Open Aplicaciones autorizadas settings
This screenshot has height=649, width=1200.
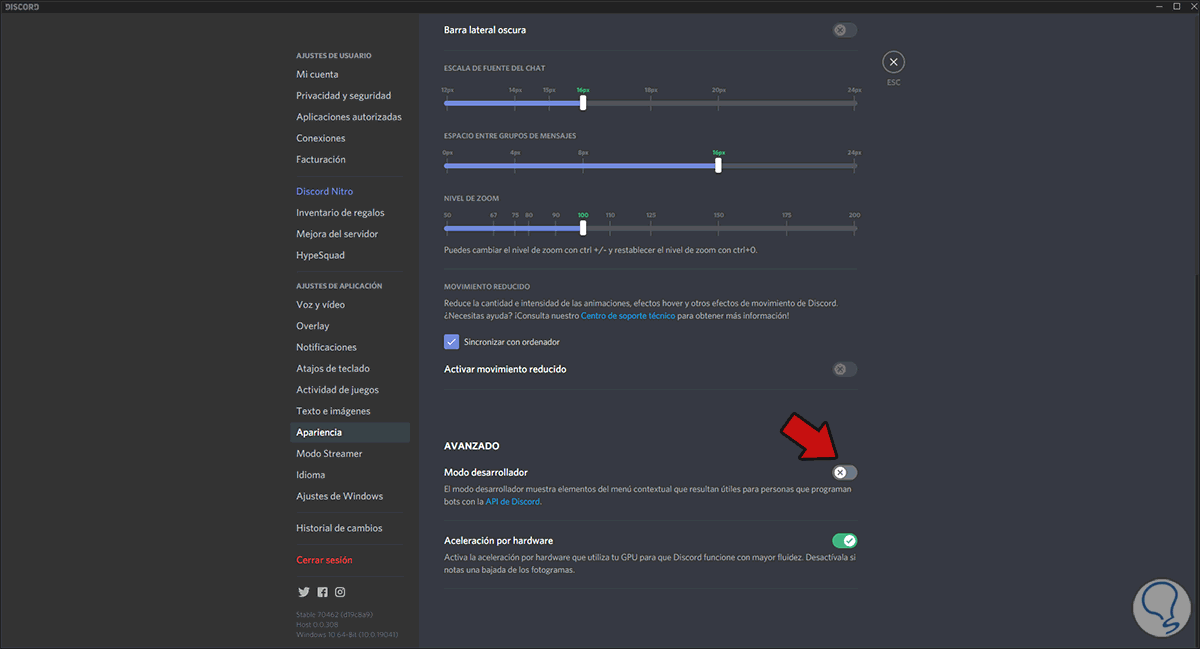point(350,117)
